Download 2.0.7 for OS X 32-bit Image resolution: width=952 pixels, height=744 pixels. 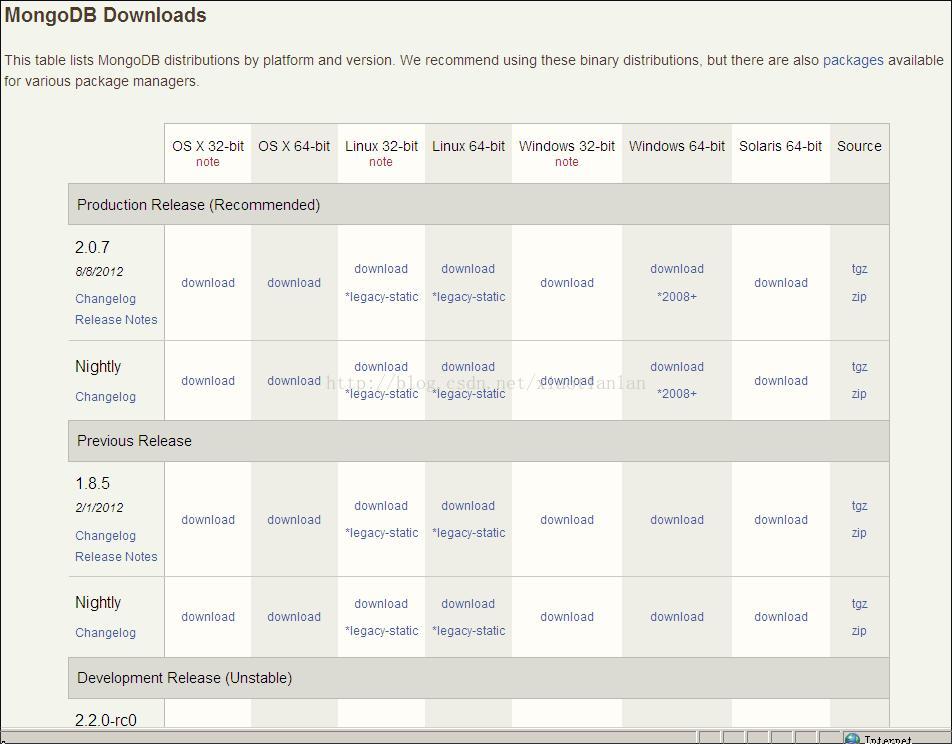(208, 283)
